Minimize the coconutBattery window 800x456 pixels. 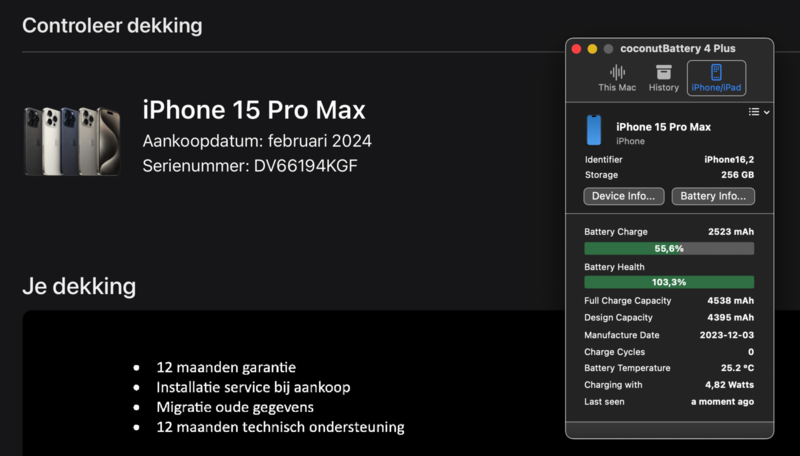point(592,49)
